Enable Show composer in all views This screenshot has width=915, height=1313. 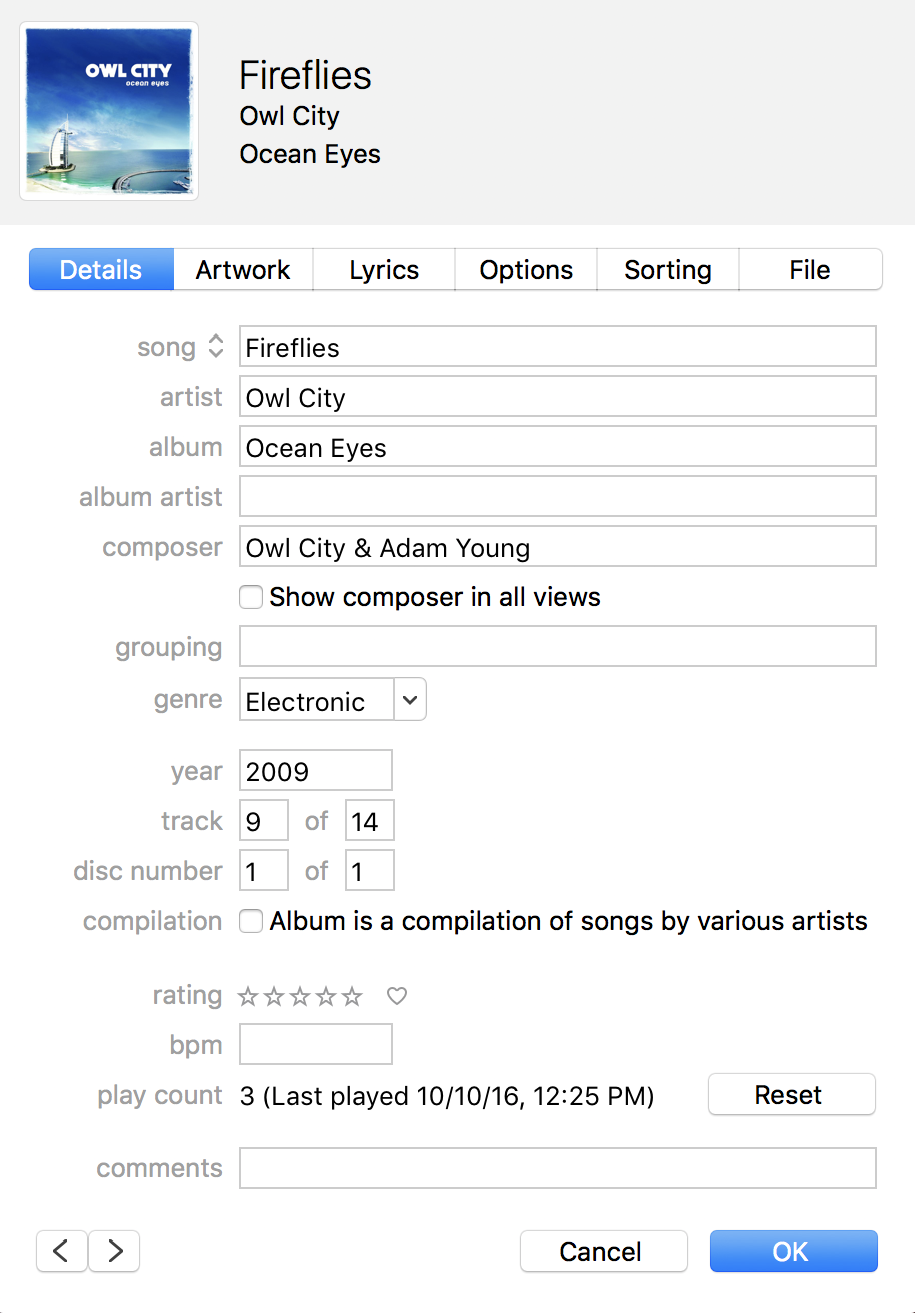coord(251,598)
